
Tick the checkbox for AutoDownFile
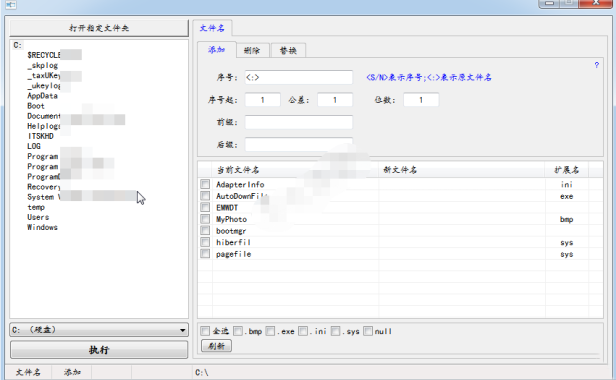(205, 196)
